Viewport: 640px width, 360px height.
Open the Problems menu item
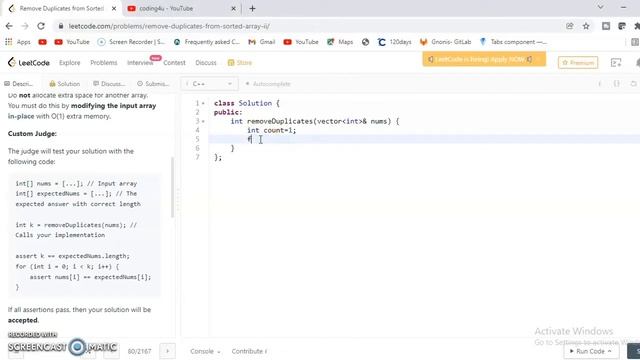point(104,62)
